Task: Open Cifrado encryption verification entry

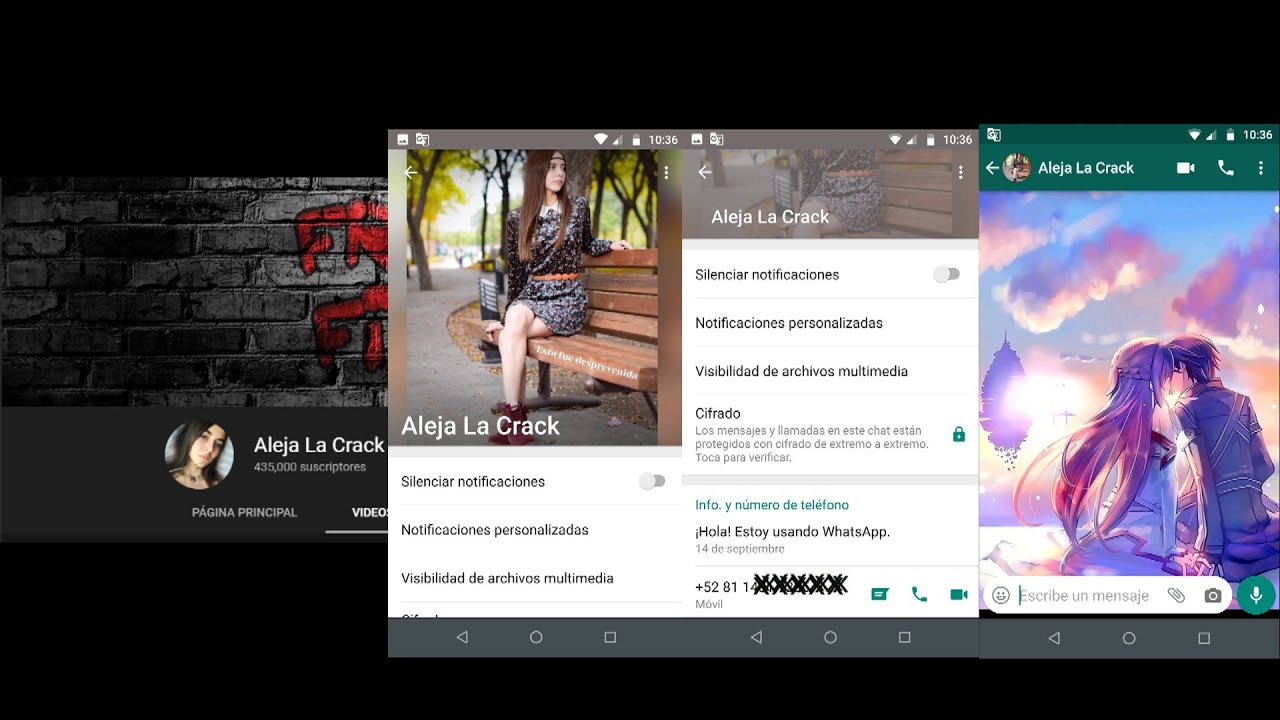Action: pyautogui.click(x=830, y=434)
